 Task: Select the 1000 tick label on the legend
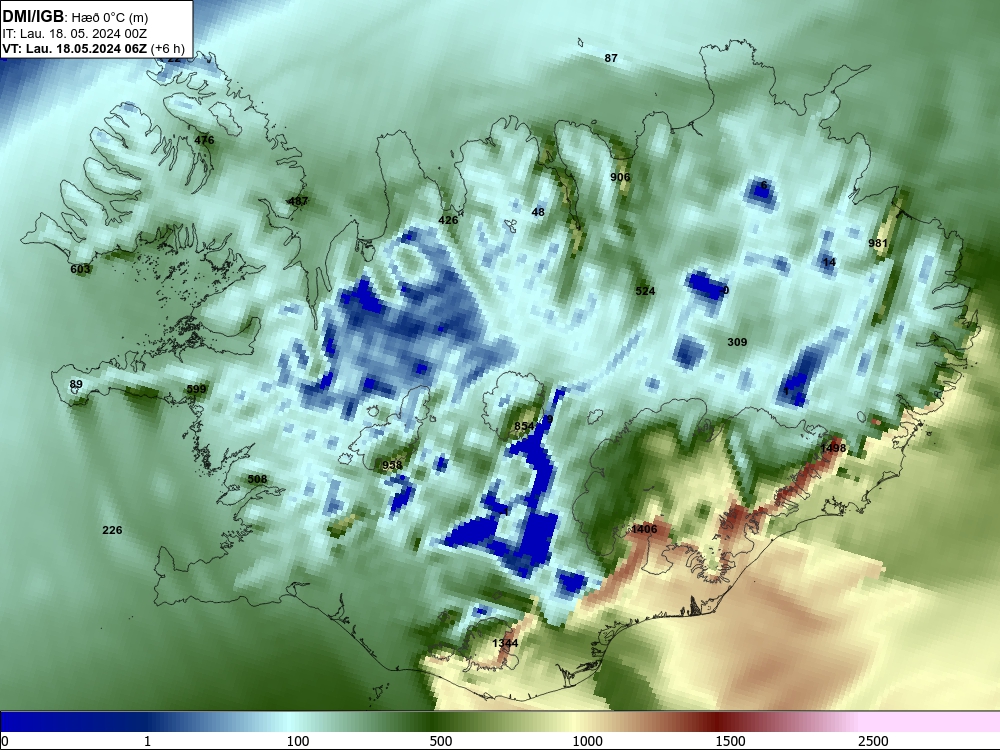tap(587, 741)
